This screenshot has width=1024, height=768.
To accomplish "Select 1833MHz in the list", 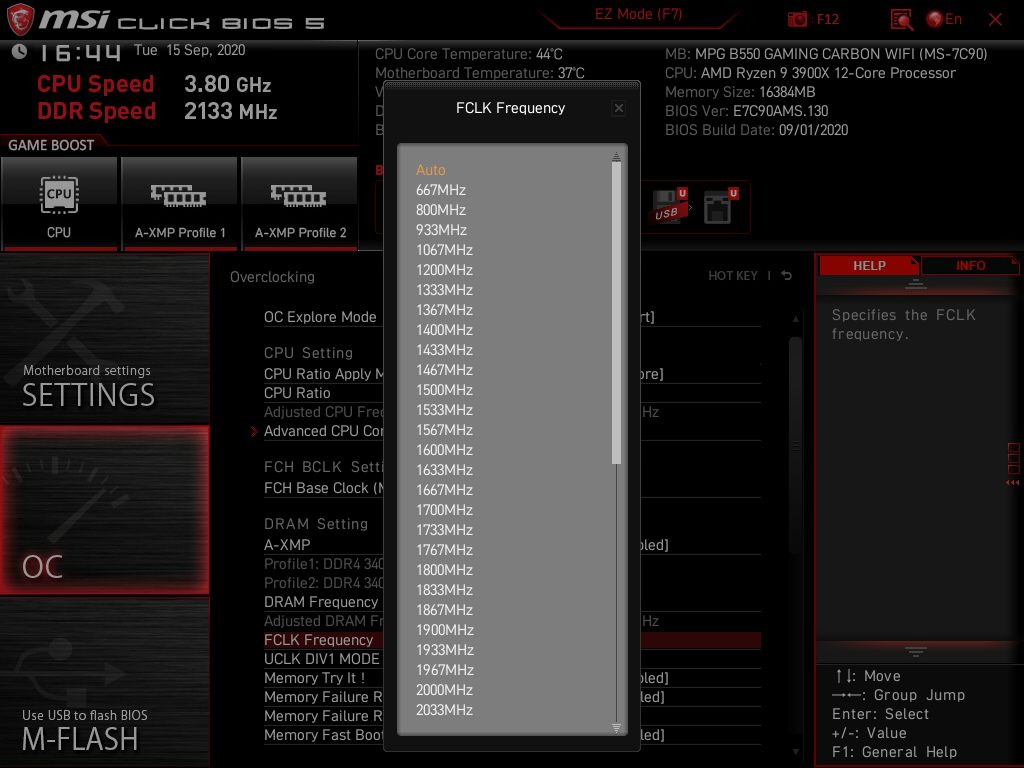I will 444,590.
